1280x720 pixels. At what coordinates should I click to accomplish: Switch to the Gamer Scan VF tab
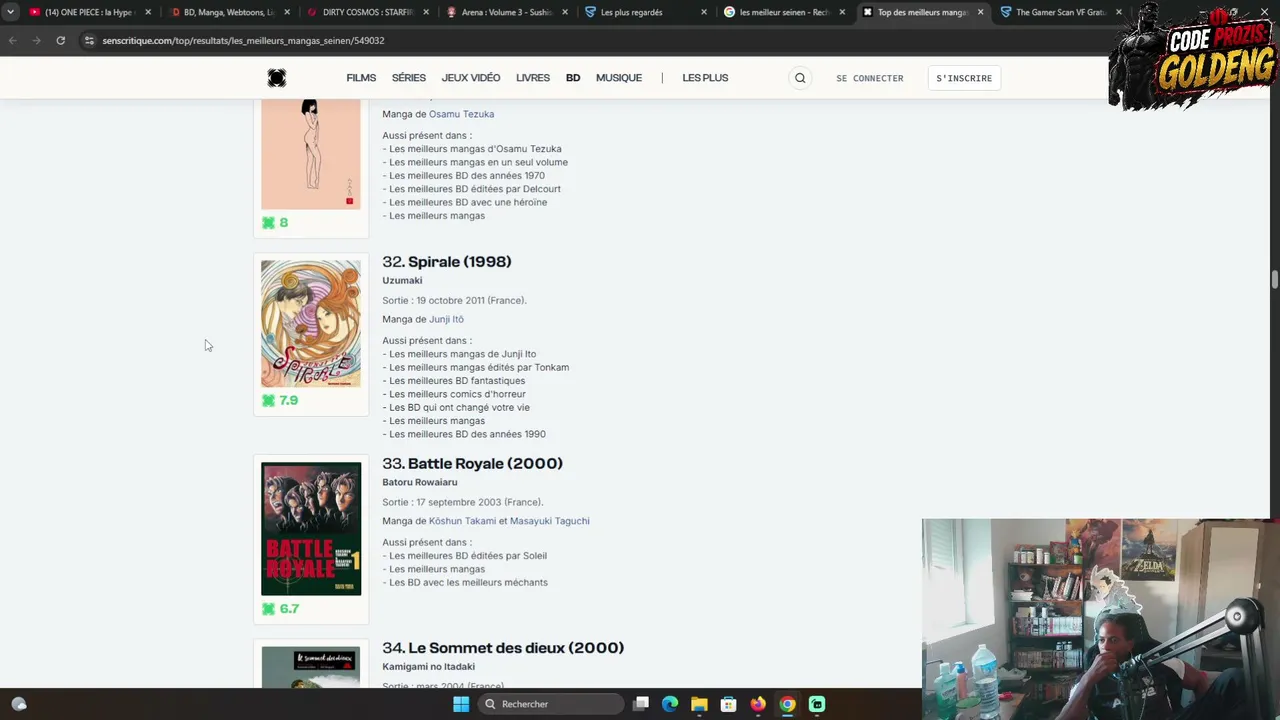click(x=1060, y=12)
